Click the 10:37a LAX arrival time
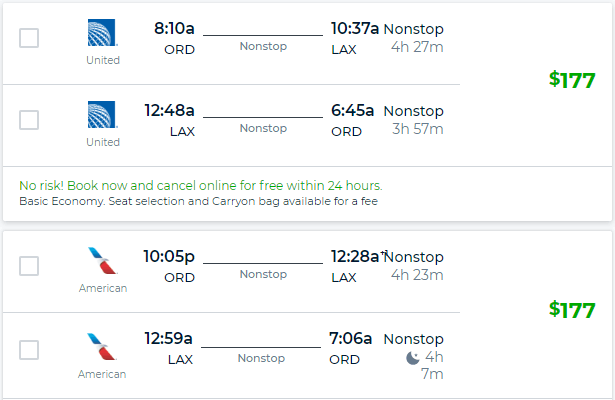This screenshot has height=400, width=615. pyautogui.click(x=355, y=28)
